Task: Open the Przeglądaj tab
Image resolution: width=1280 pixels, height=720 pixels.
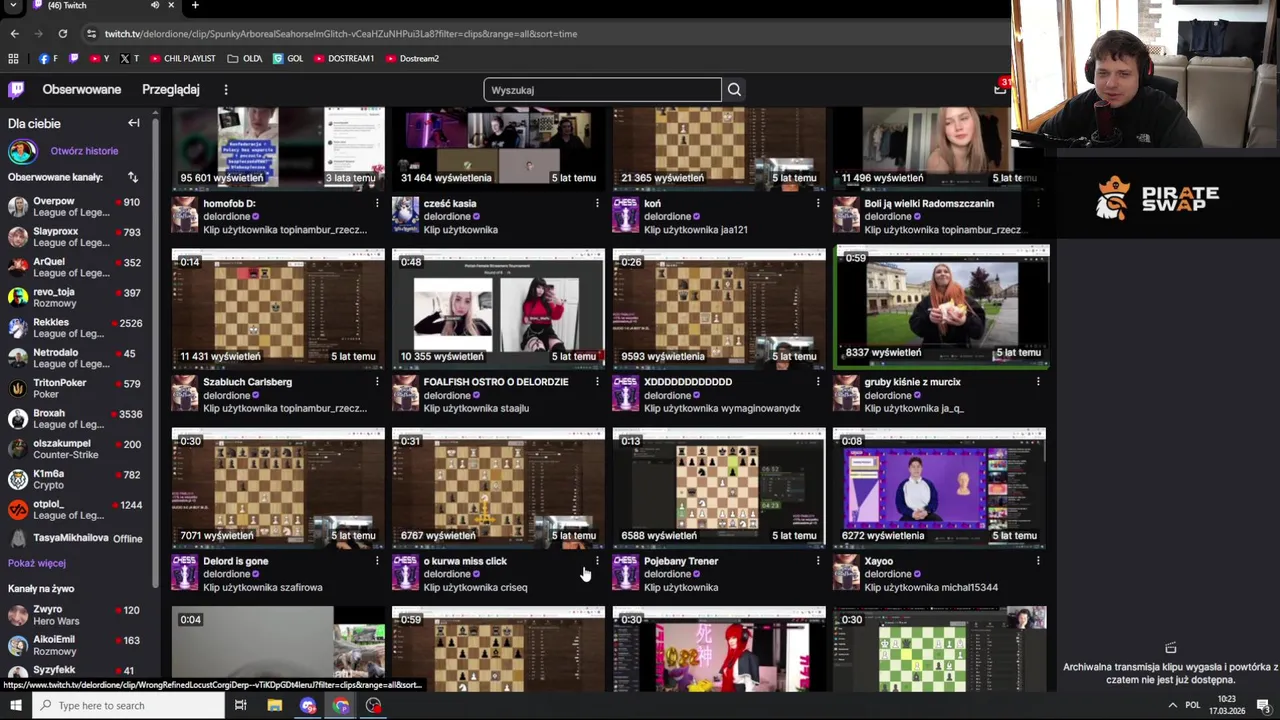Action: [171, 90]
